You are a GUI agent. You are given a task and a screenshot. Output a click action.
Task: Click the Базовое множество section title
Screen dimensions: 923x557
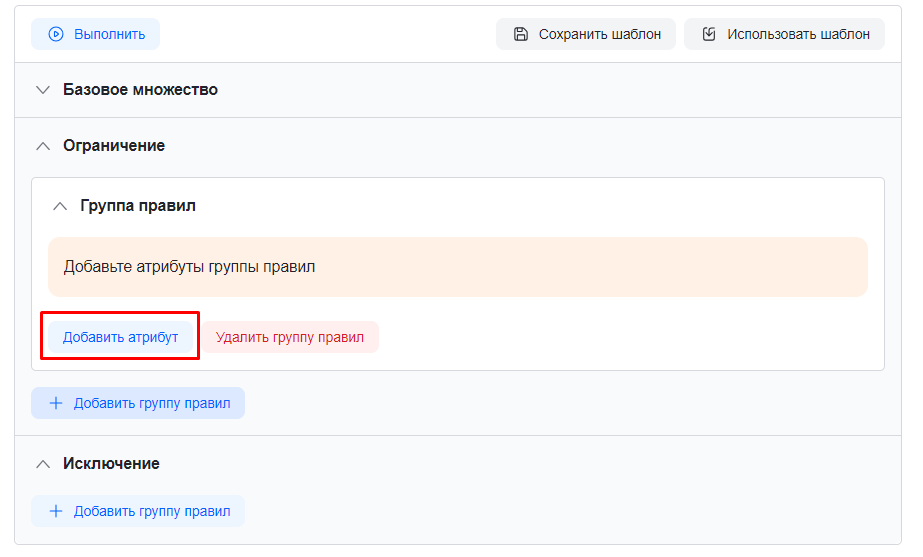tap(140, 89)
